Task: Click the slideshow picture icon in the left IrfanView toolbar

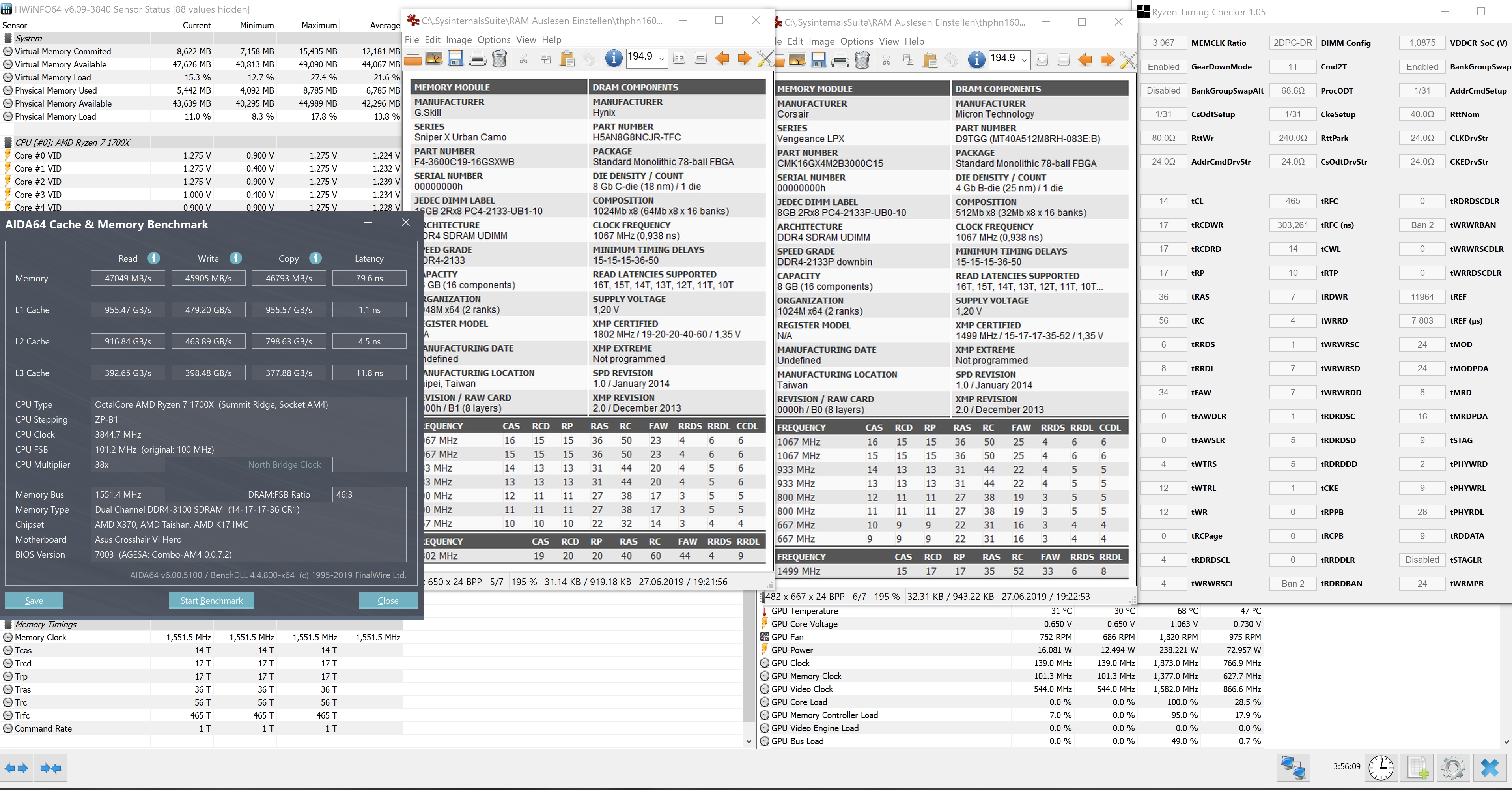Action: coord(434,58)
